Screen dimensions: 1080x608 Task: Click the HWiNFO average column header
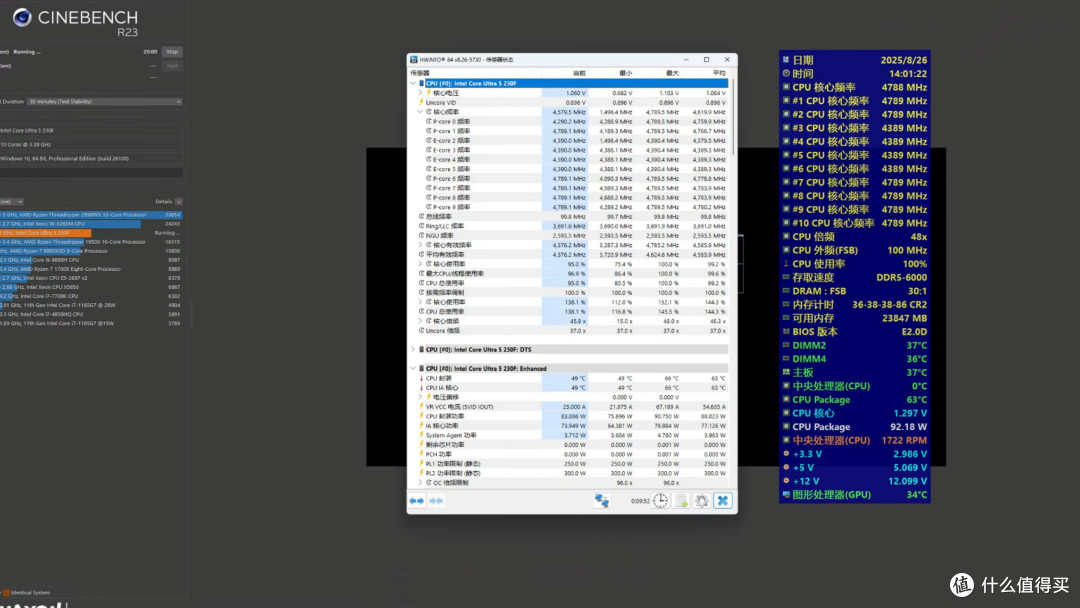coord(705,73)
